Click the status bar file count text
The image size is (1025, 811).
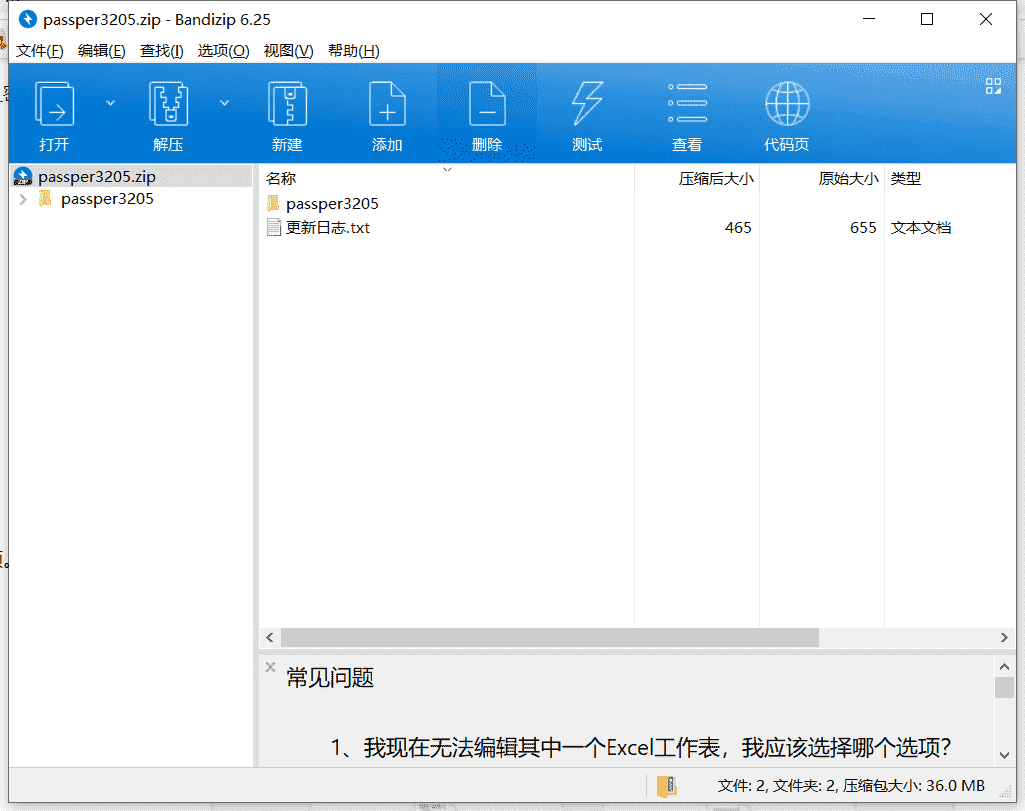click(x=851, y=786)
